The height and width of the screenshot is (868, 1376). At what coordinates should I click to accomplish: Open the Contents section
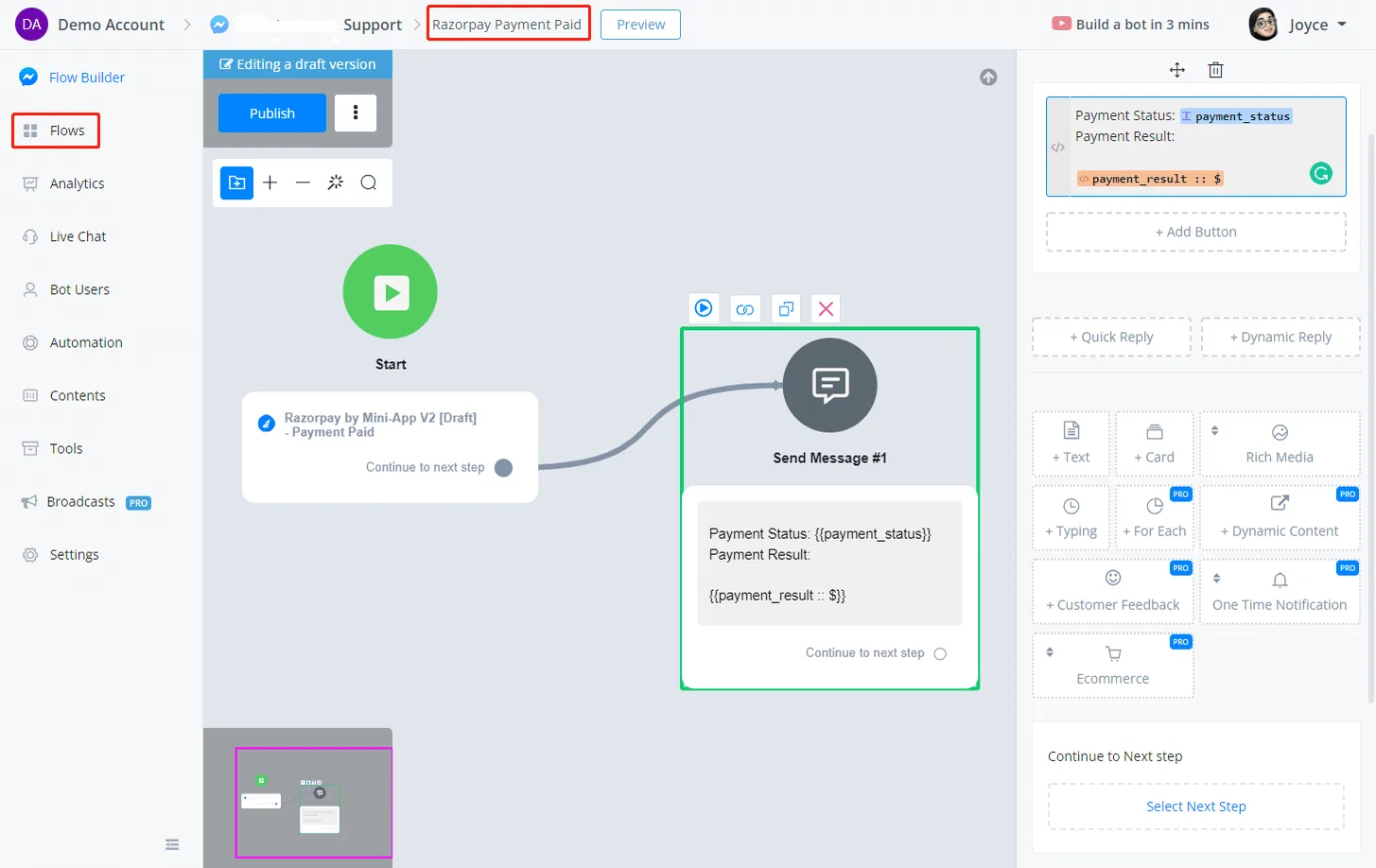tap(64, 395)
